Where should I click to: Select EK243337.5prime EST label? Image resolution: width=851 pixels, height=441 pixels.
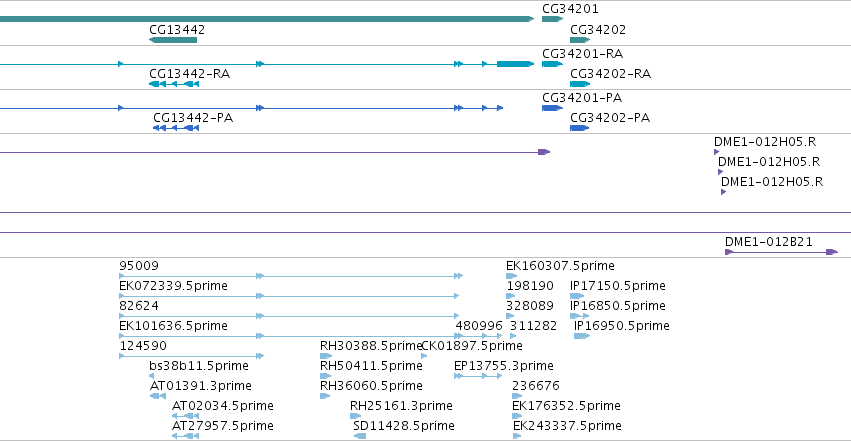(x=567, y=426)
